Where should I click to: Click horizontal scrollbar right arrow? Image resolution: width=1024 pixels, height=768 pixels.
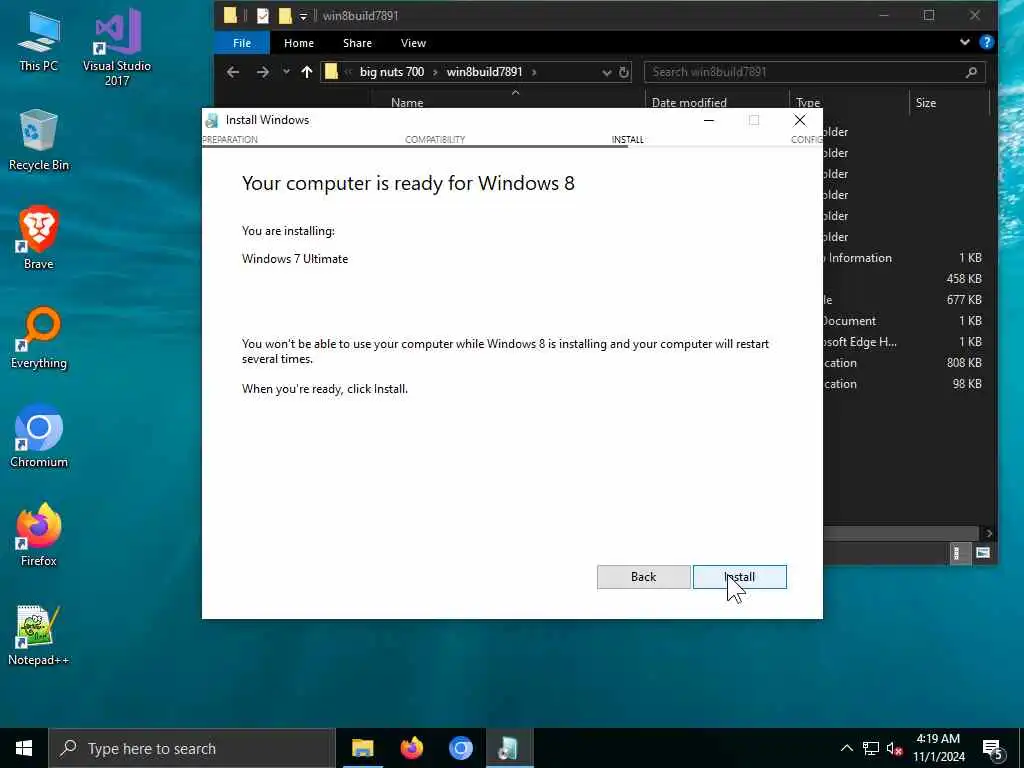[989, 534]
